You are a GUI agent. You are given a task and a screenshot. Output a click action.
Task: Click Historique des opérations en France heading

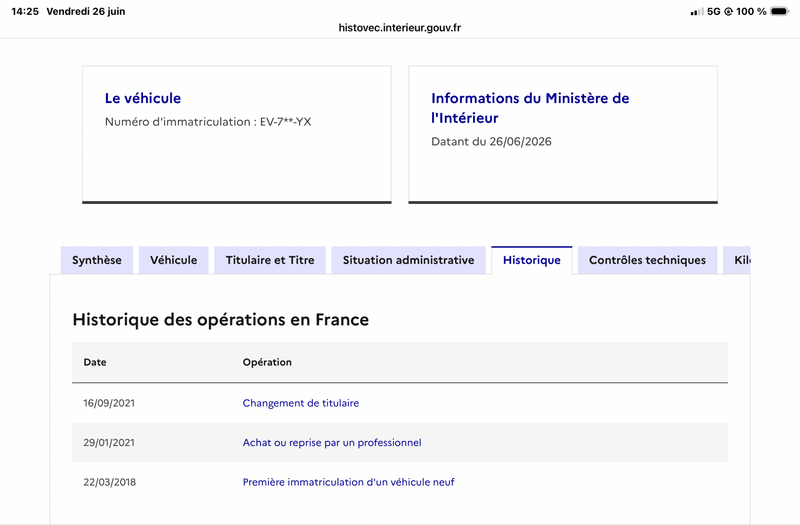coord(220,320)
